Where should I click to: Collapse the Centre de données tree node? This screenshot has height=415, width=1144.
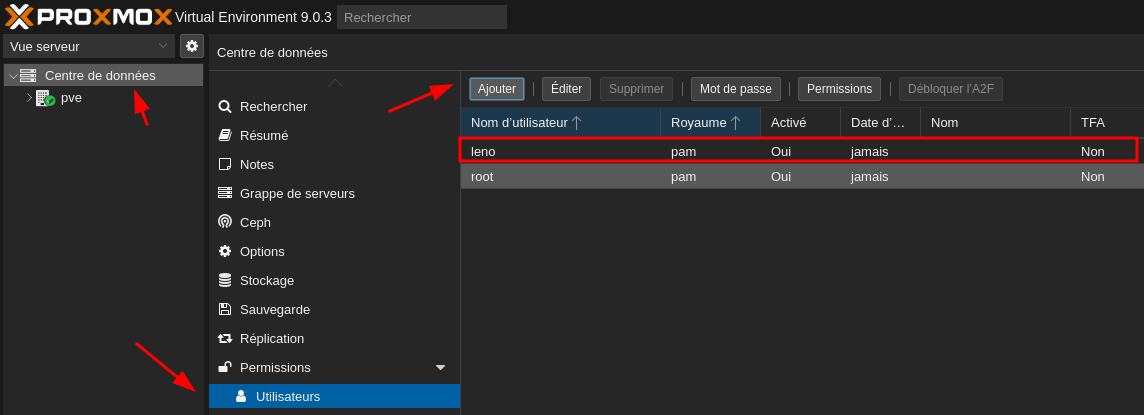coord(12,76)
